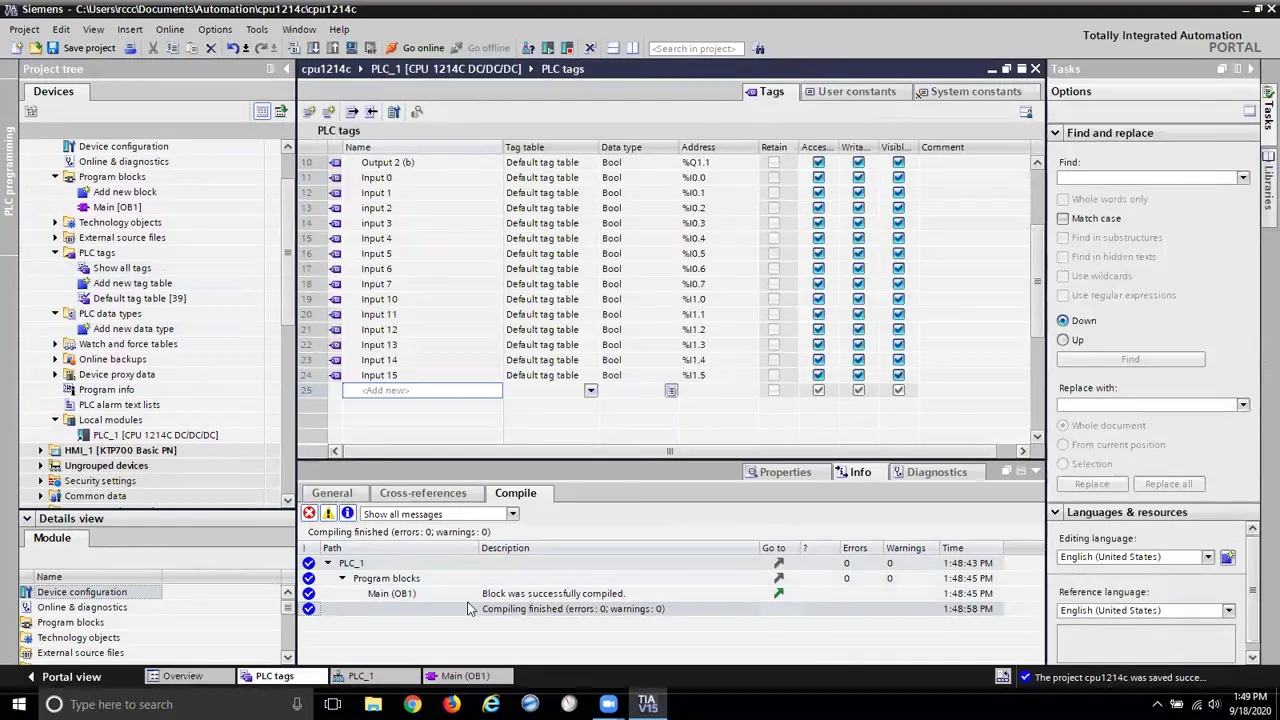Toggle Accessible checkbox for Output 2 (b)

[x=818, y=162]
